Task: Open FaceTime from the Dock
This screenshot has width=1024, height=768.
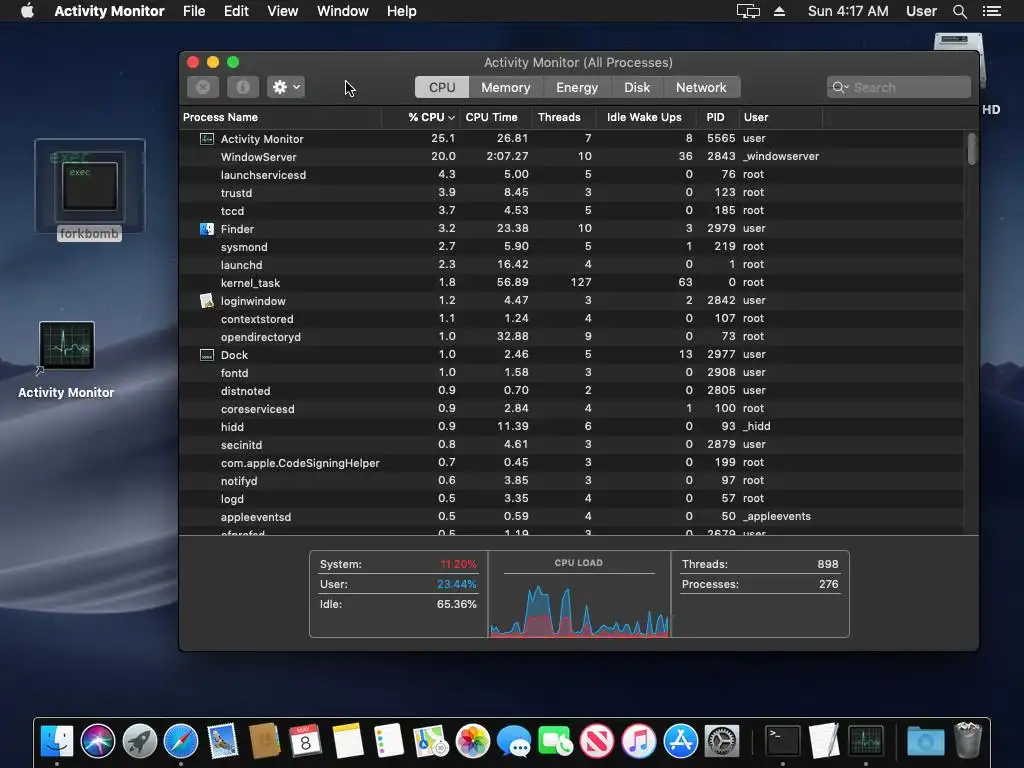Action: click(x=555, y=741)
